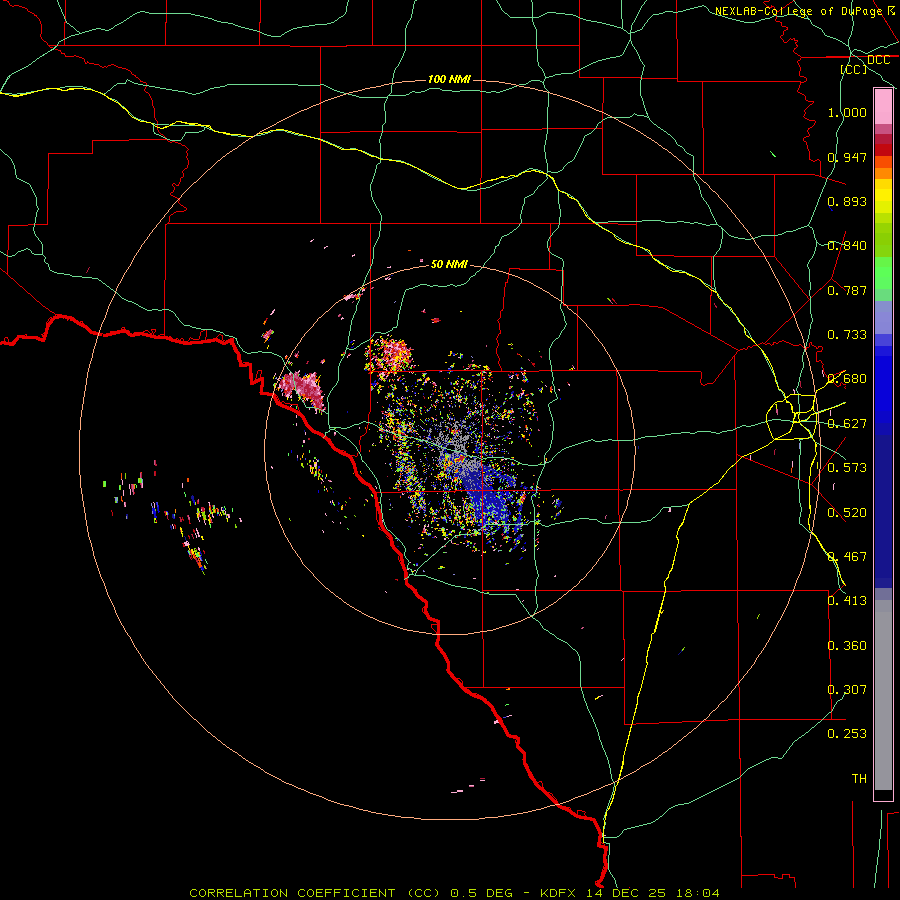
Task: Pick the red swatch on the color bar
Action: (883, 150)
